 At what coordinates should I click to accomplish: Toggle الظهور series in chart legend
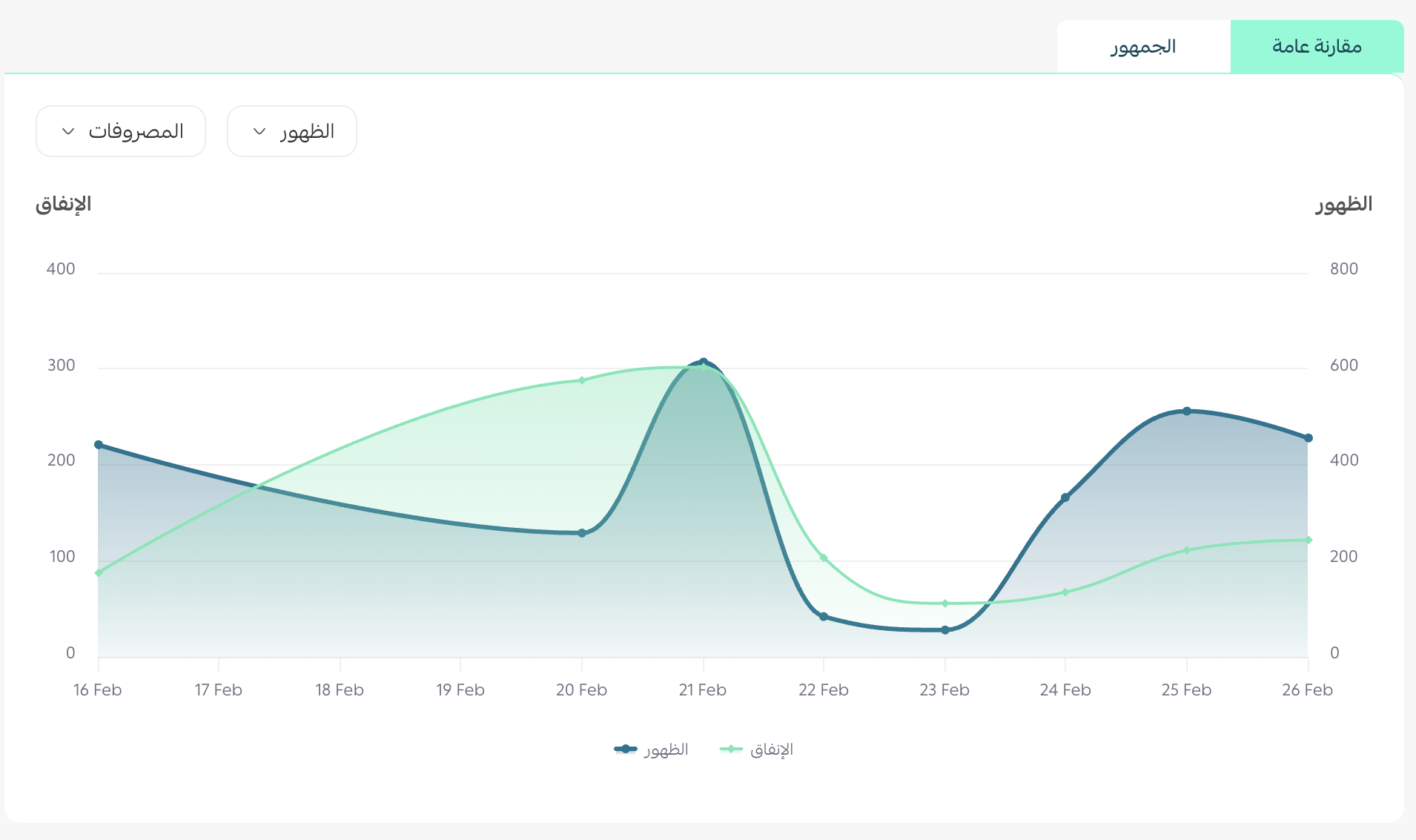[x=665, y=750]
